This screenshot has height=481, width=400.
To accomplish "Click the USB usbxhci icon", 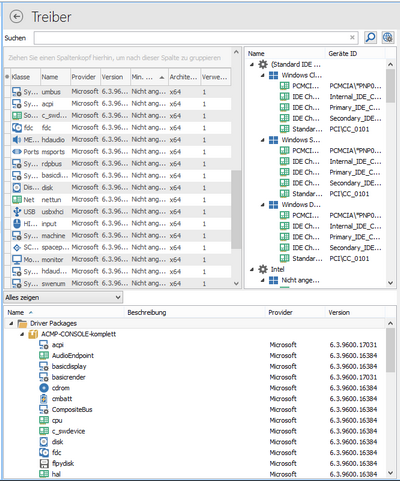I will click(17, 212).
